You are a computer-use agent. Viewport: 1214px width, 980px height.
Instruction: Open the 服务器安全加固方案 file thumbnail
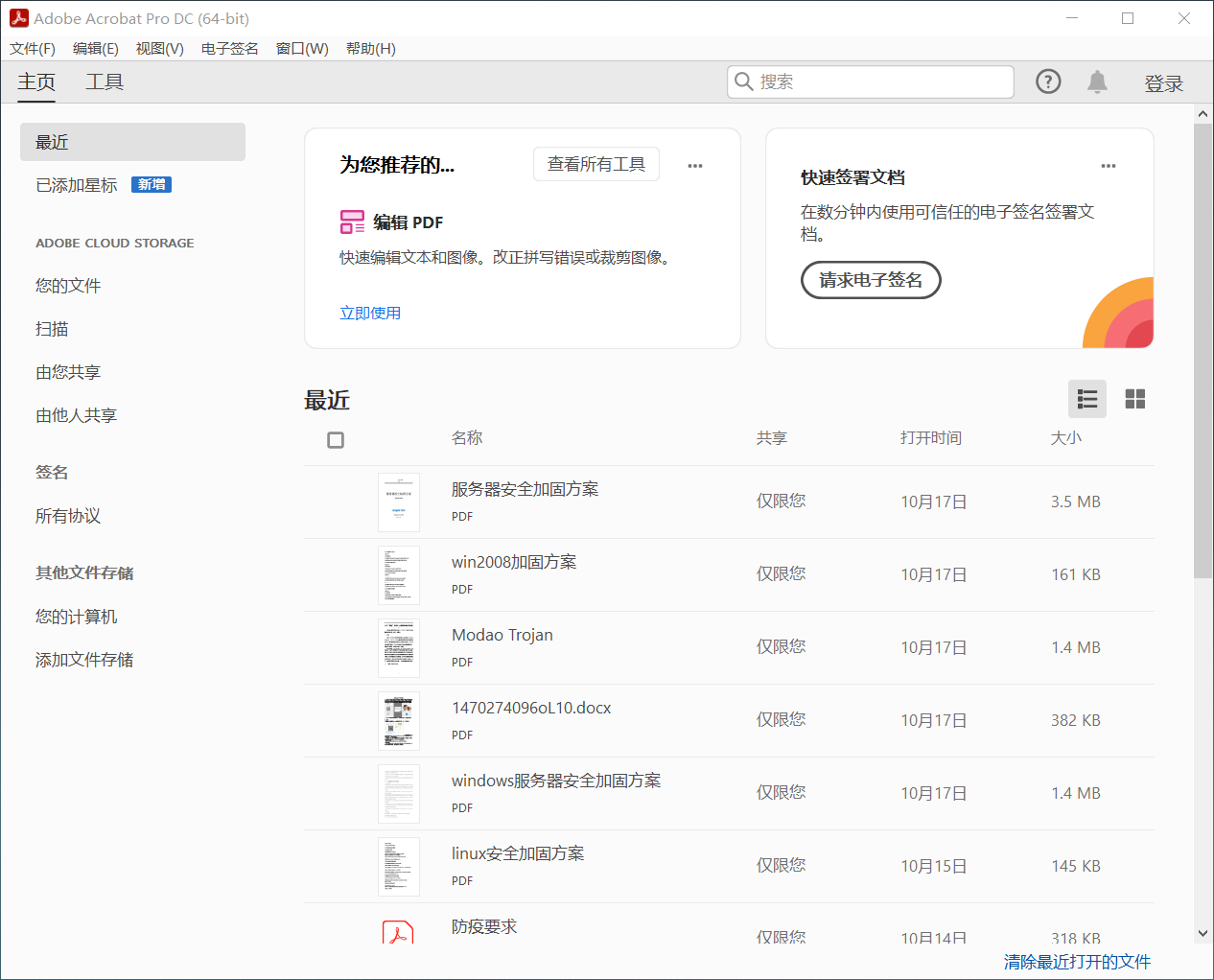pyautogui.click(x=399, y=502)
